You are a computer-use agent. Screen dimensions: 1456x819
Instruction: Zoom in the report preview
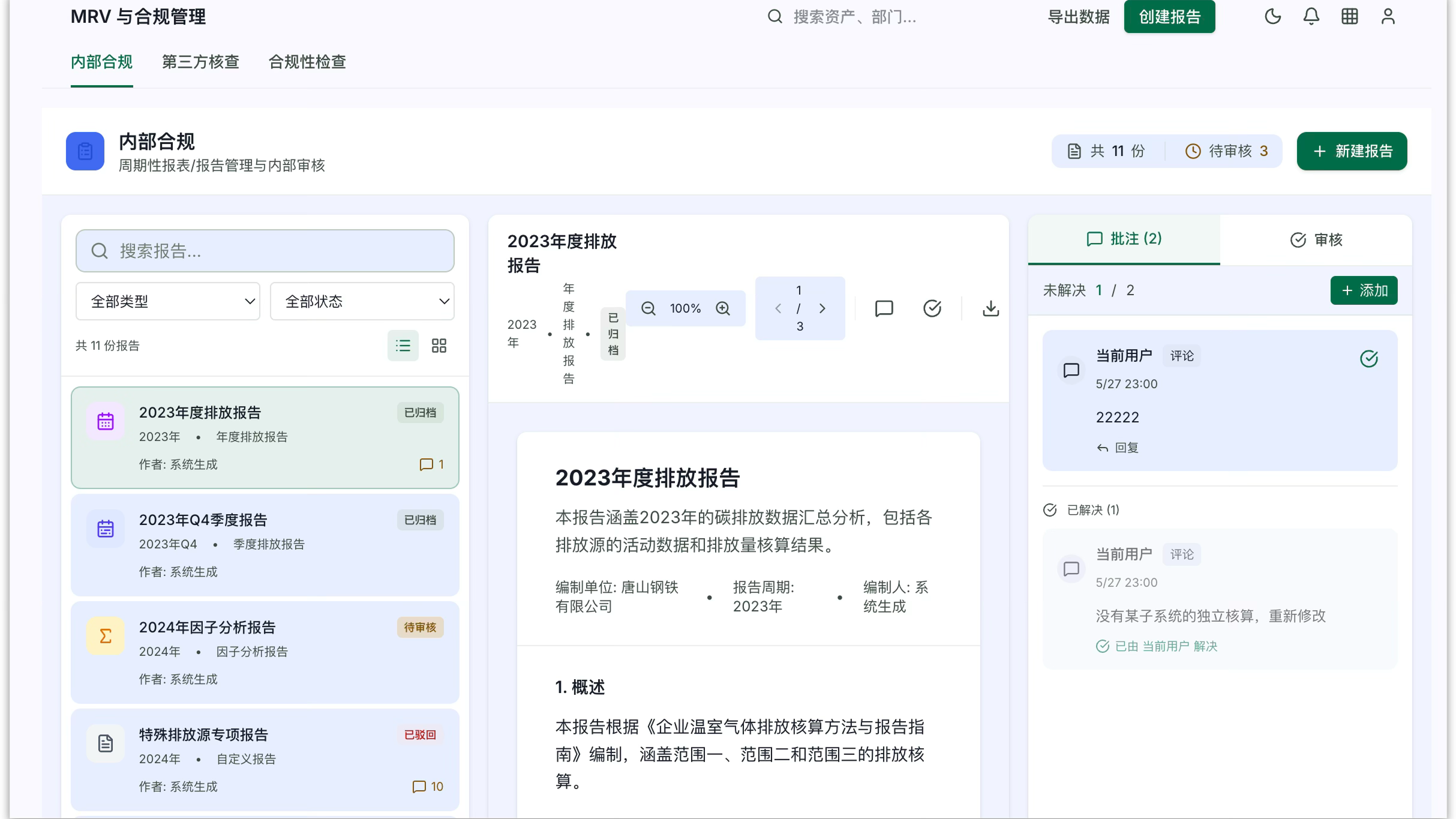[x=723, y=308]
